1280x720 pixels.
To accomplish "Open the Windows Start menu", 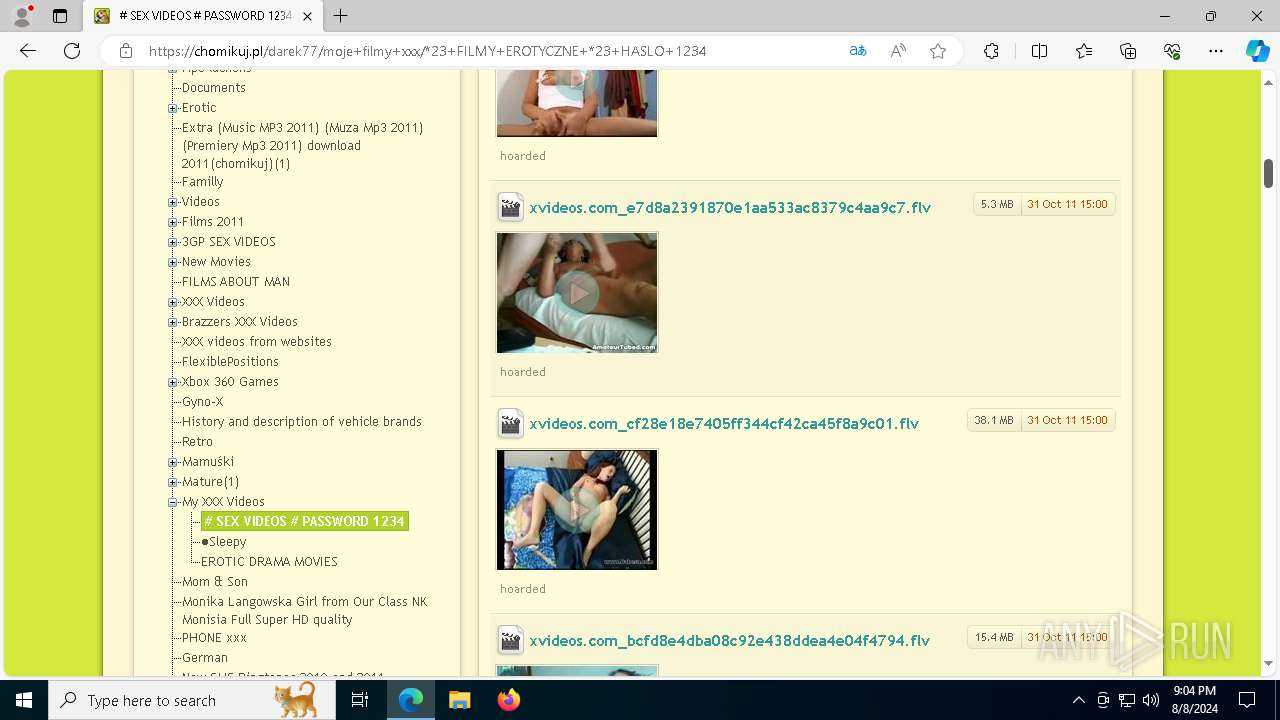I will pos(24,700).
